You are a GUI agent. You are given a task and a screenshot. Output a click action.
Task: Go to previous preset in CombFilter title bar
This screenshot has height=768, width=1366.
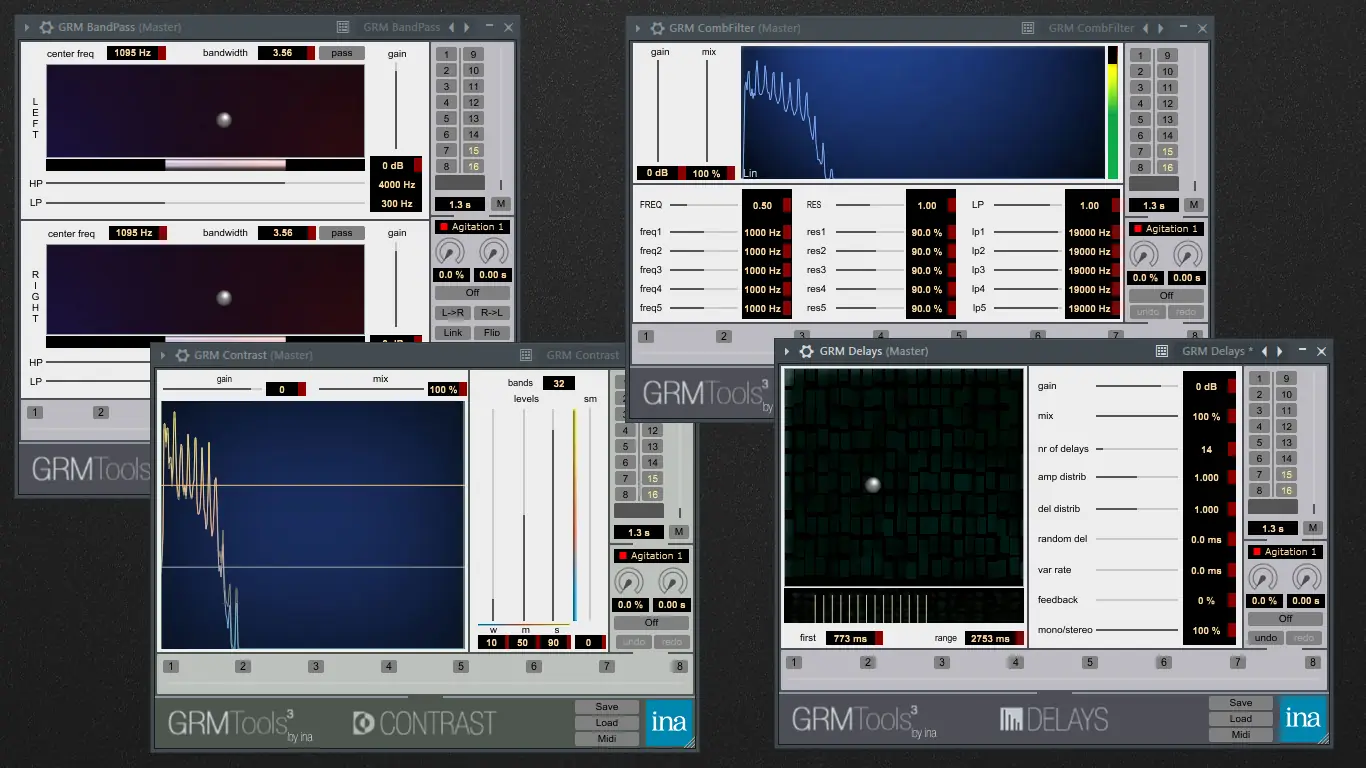(x=1146, y=28)
